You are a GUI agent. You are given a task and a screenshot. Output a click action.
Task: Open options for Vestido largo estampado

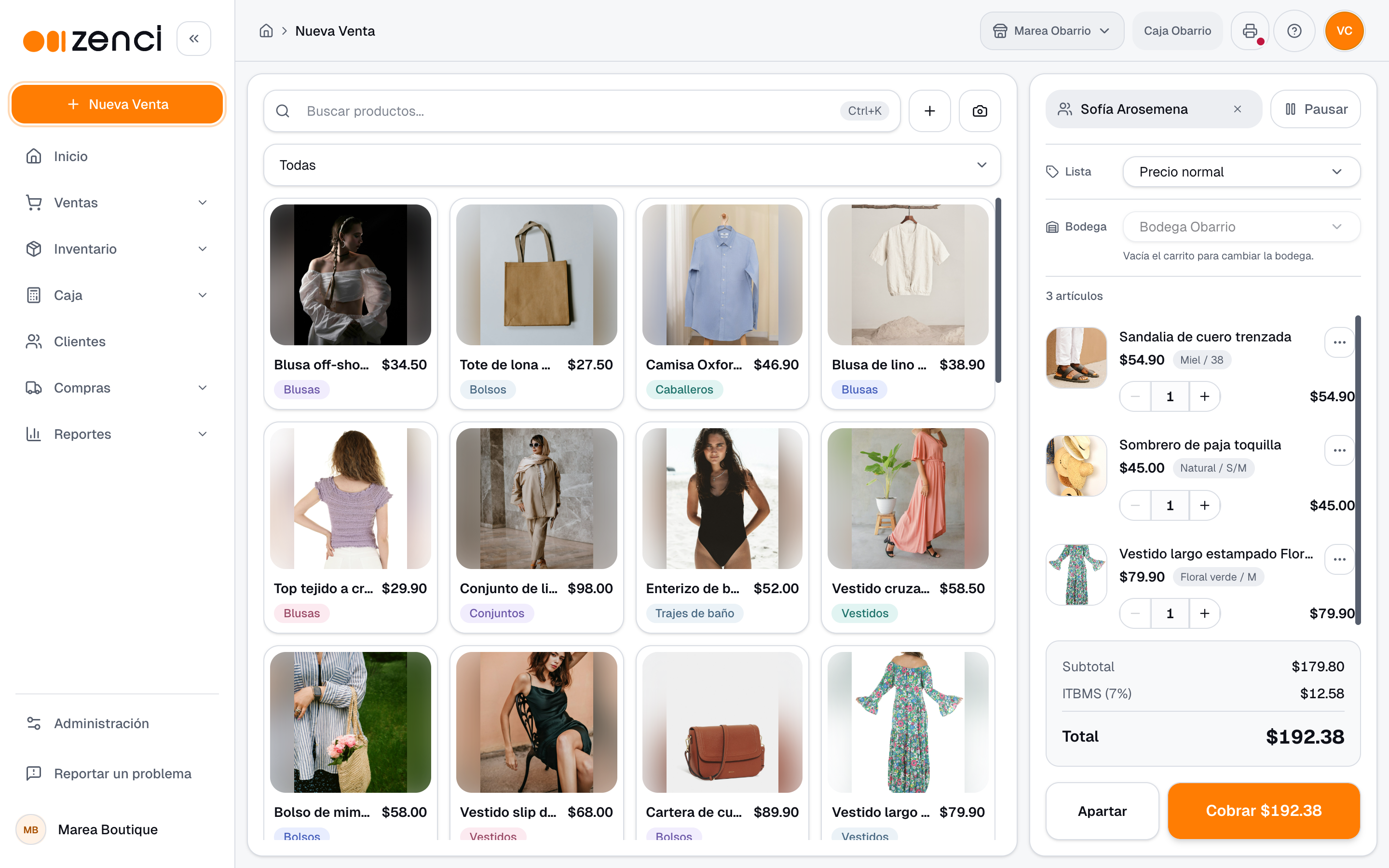tap(1339, 560)
